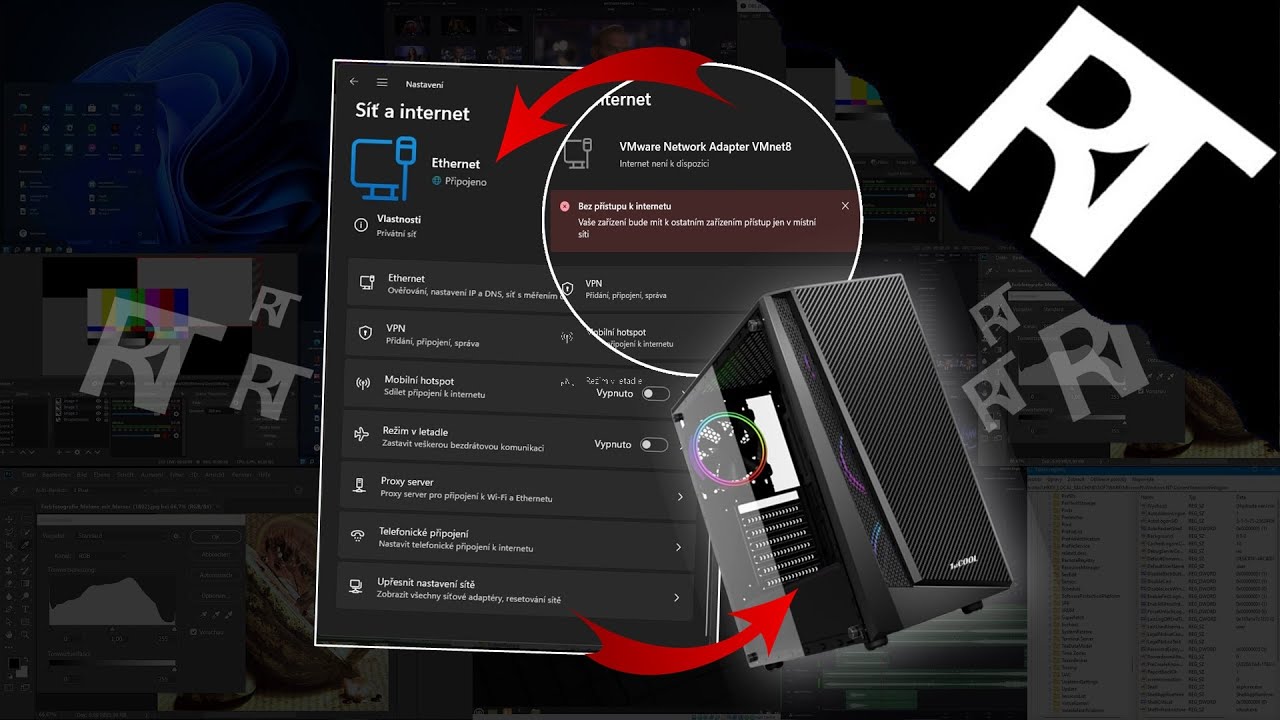Image resolution: width=1280 pixels, height=720 pixels.
Task: Click the VPN shield icon inside the circle
Action: tap(567, 289)
